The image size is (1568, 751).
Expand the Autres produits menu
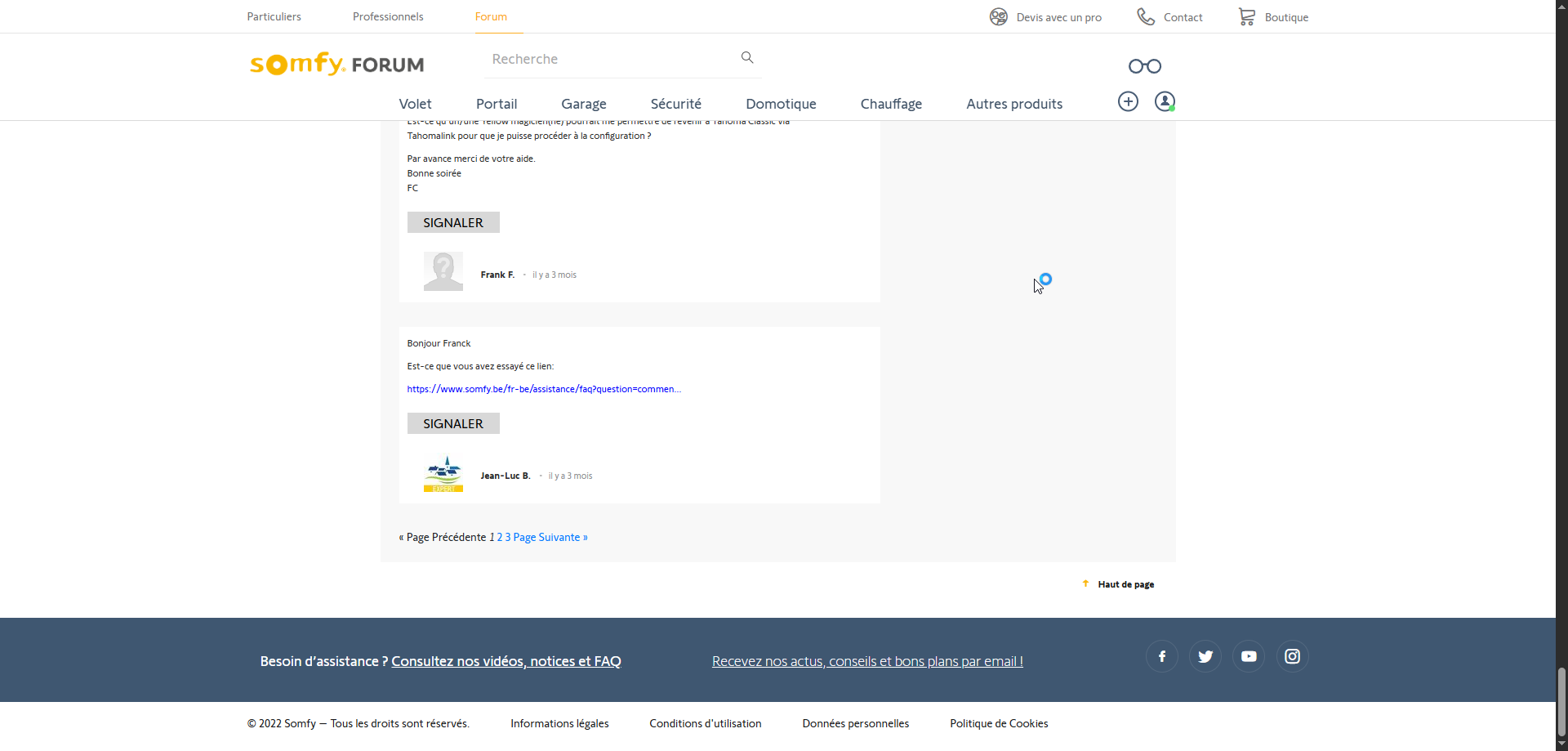[1013, 104]
